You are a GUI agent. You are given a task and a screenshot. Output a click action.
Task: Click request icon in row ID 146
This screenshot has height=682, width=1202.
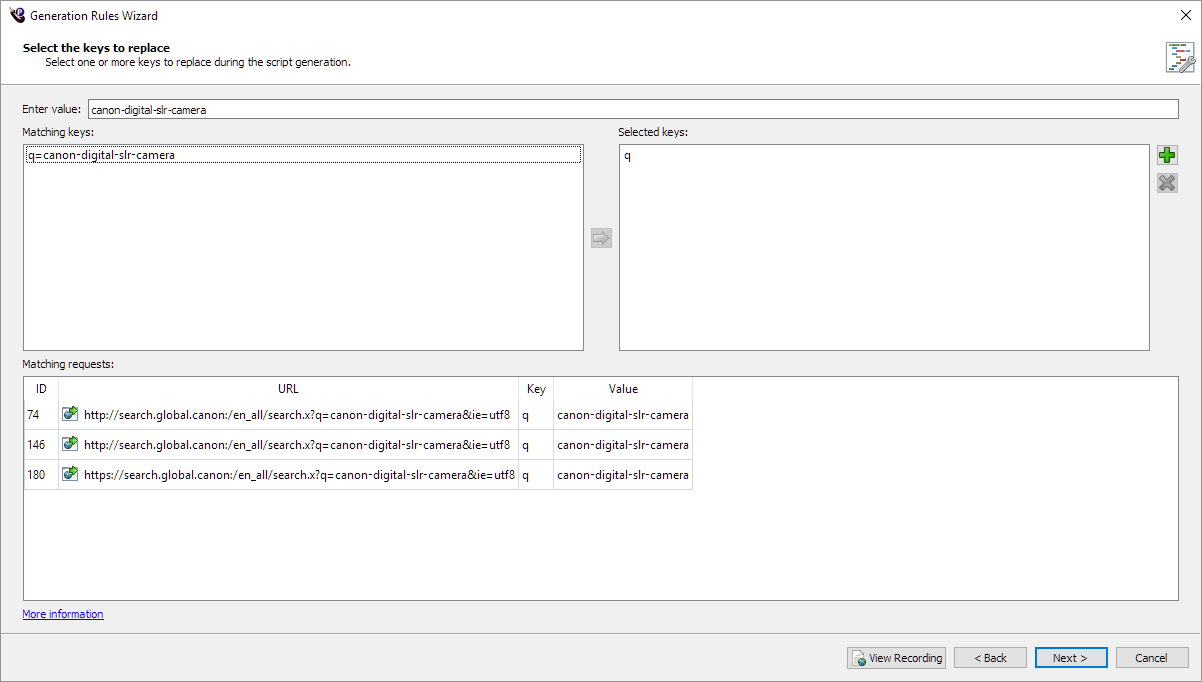(71, 444)
